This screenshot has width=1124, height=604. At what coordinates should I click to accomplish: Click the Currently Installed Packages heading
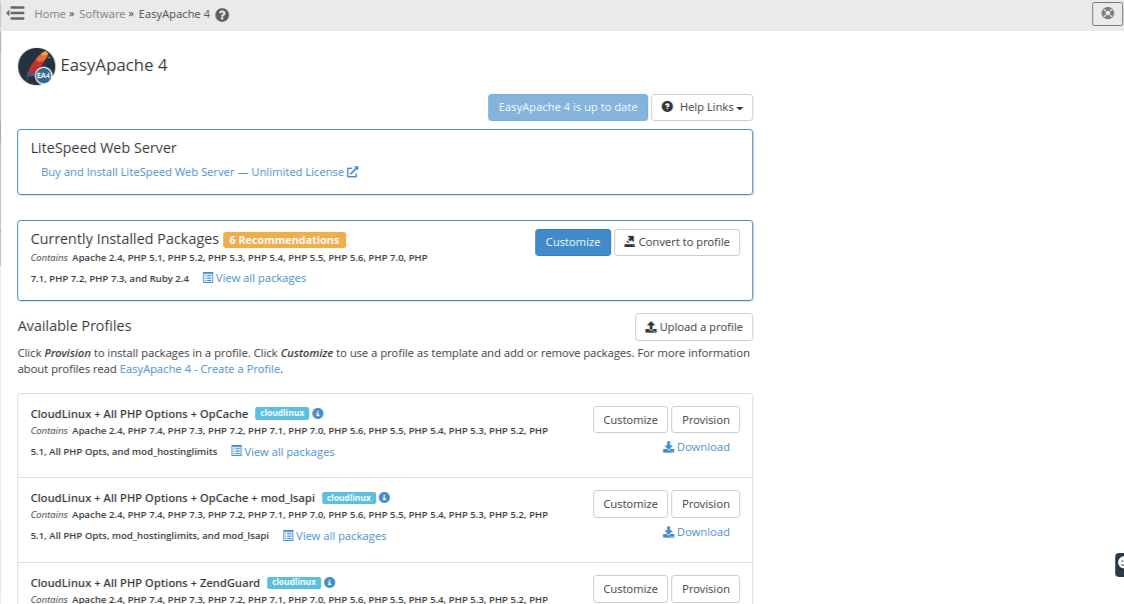pos(125,239)
